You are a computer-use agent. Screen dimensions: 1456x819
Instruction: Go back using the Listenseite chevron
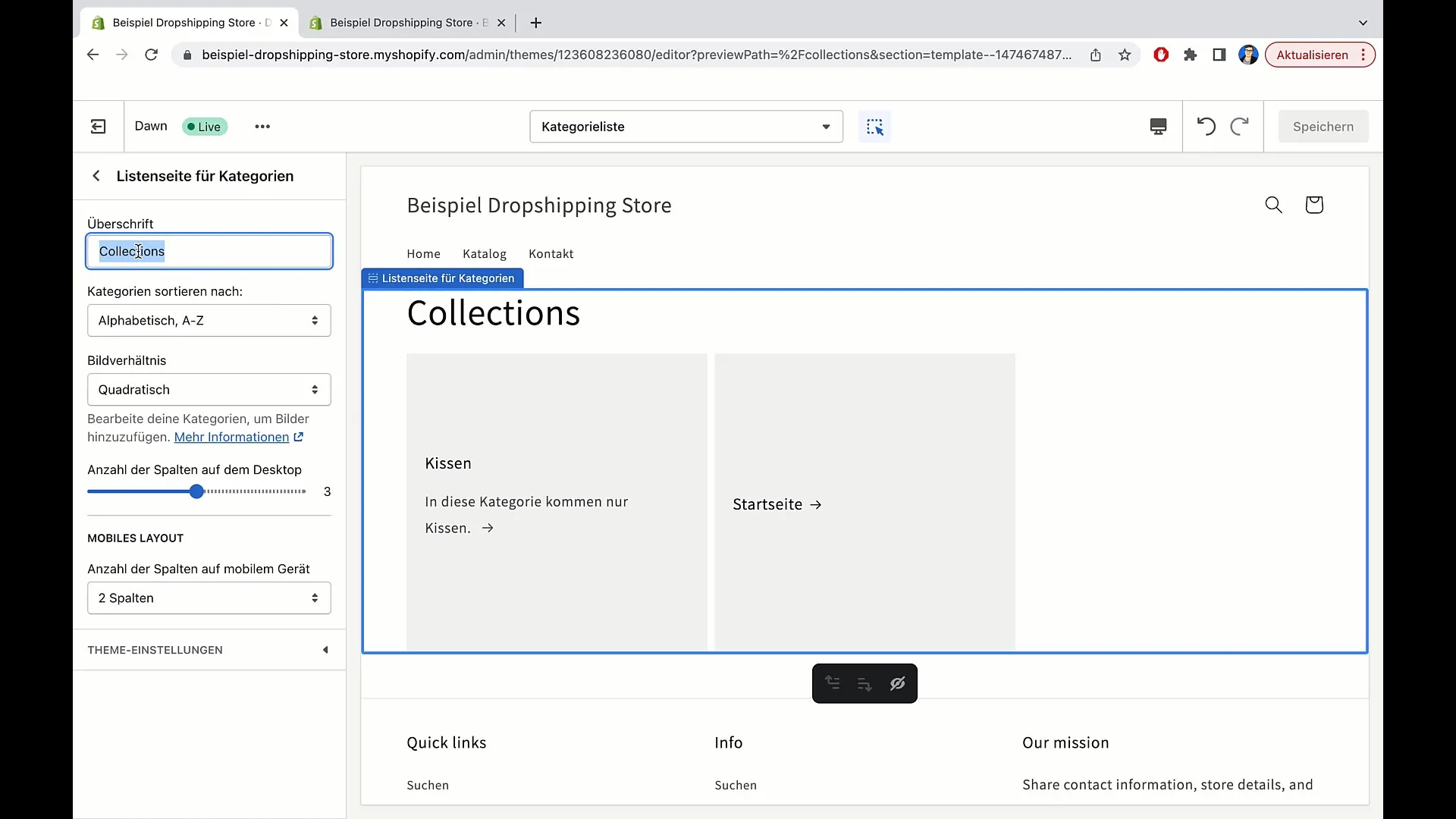click(x=96, y=176)
